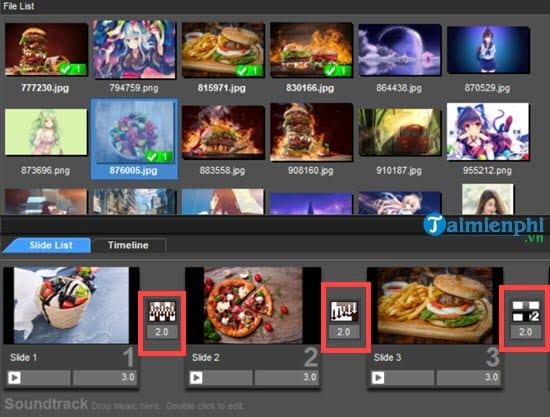Click the 870529.jpg file name
Image resolution: width=550 pixels, height=417 pixels.
pos(487,88)
